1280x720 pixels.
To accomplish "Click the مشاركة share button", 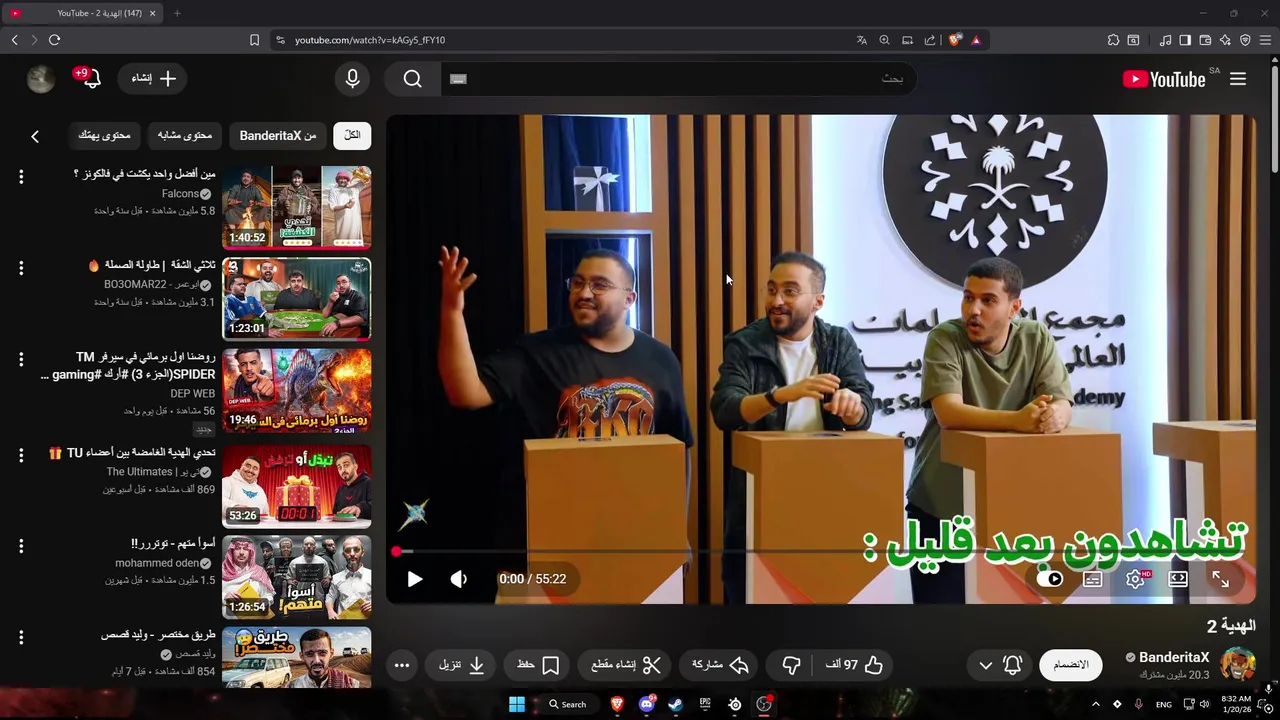I will coord(720,665).
